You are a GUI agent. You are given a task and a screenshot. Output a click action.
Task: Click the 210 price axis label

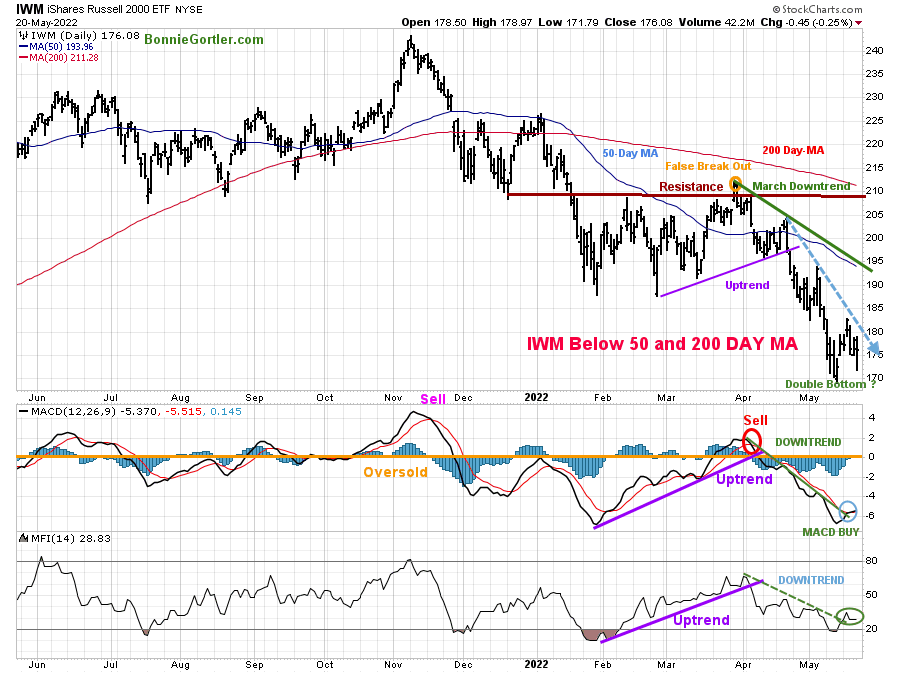tap(874, 191)
